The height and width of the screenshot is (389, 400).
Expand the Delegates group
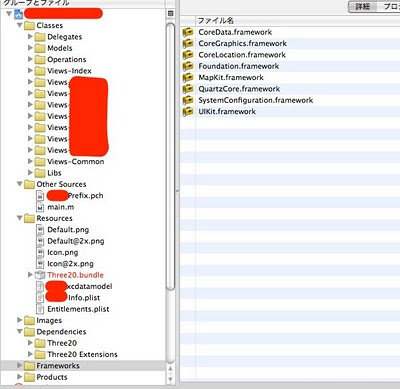coord(30,36)
